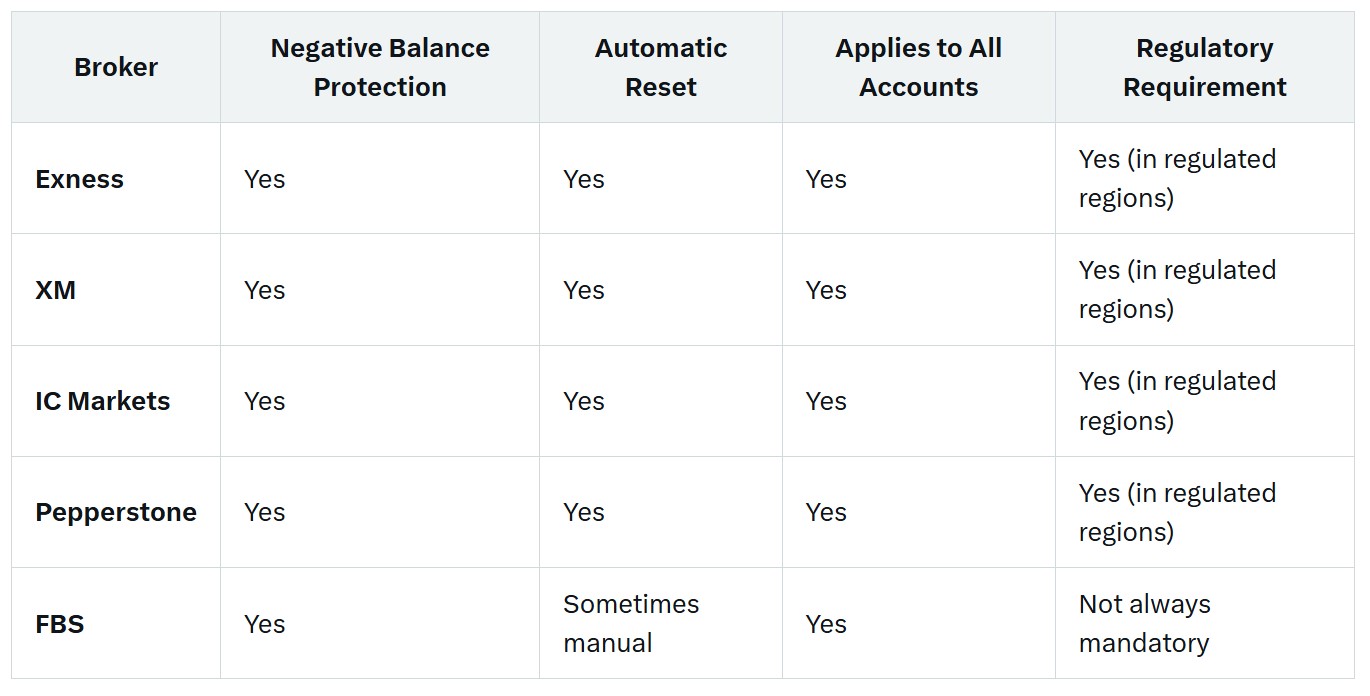The width and height of the screenshot is (1370, 696).
Task: Select the Applies to All Accounts header
Action: pos(919,67)
